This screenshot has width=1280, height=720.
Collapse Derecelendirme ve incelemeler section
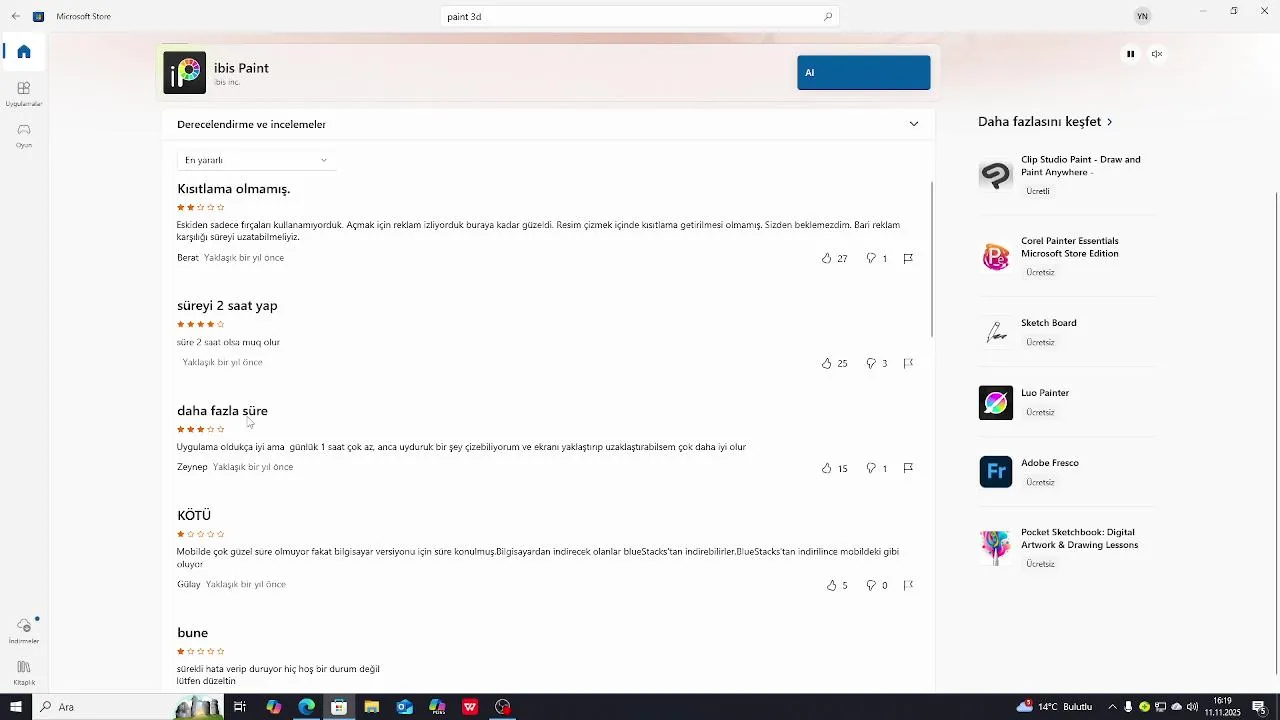[914, 124]
